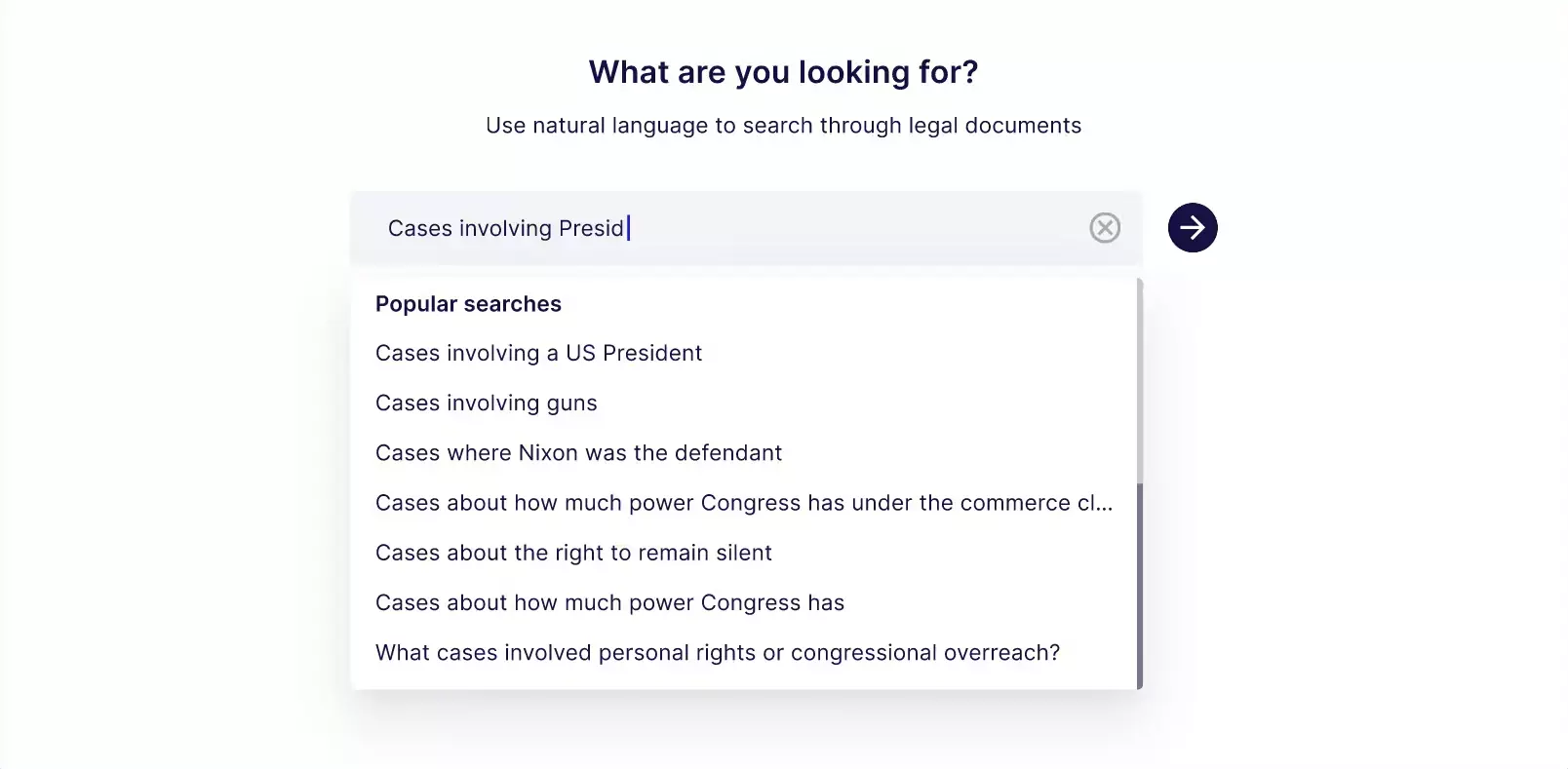
Task: Select 'Cases about how much power Congress has'
Action: pos(609,602)
